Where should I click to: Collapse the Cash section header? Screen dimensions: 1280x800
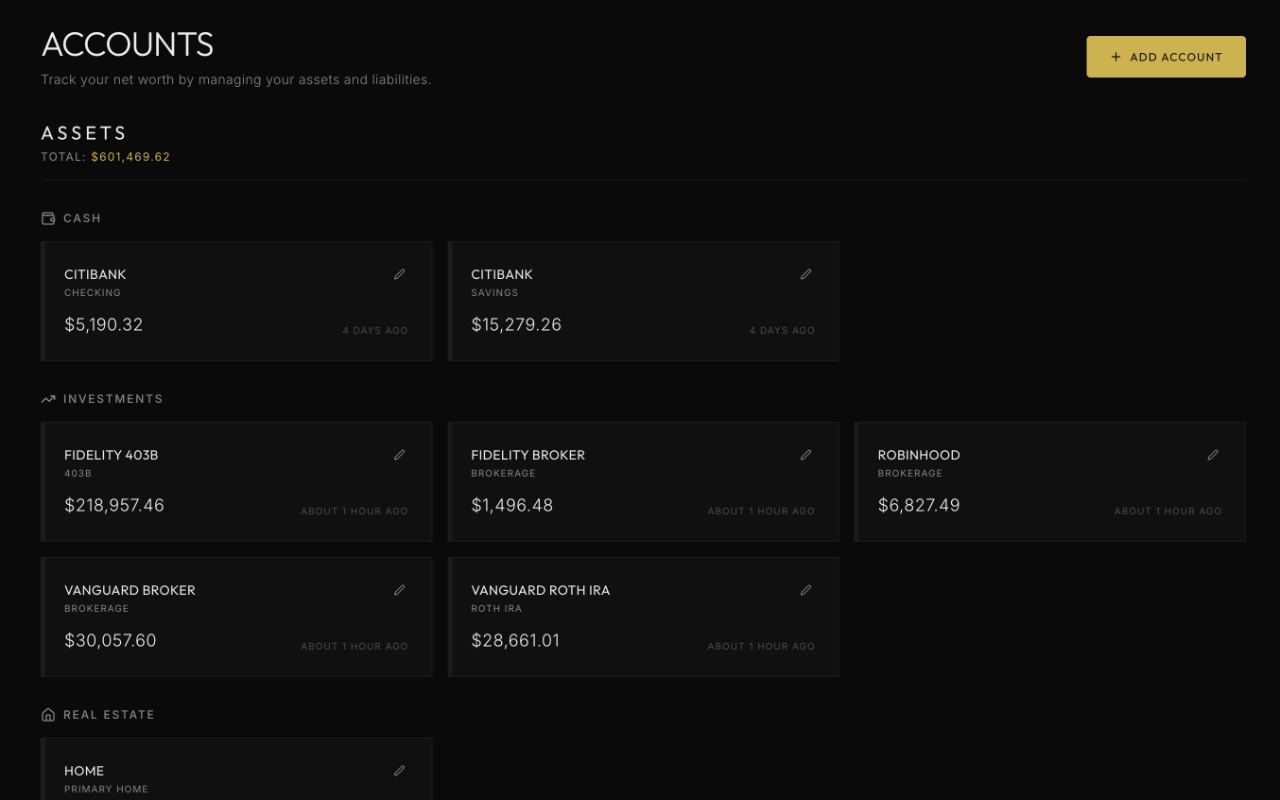click(x=82, y=218)
